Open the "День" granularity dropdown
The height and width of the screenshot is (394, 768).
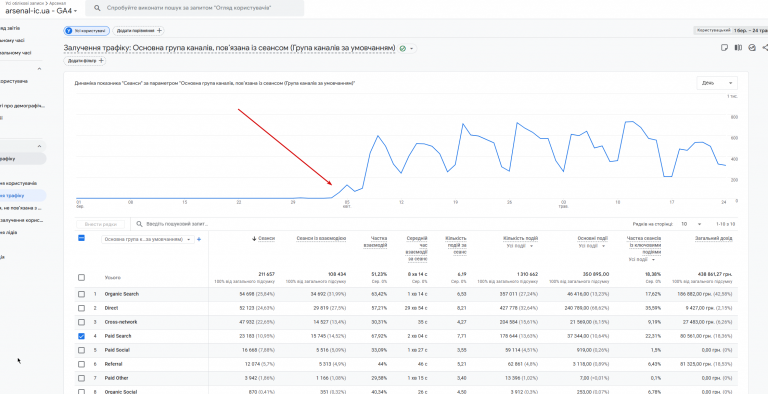tap(717, 83)
